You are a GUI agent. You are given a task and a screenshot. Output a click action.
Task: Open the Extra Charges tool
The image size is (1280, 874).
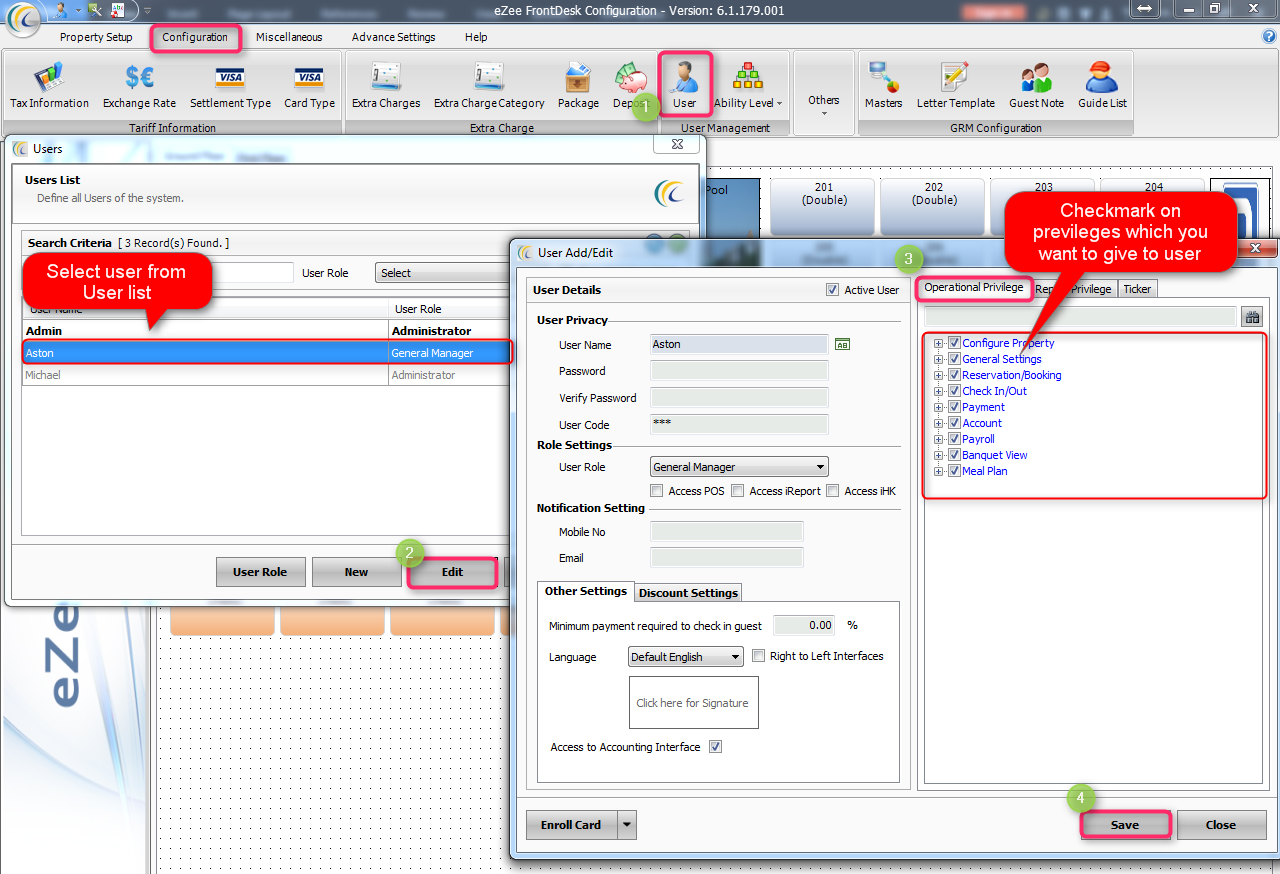[x=386, y=86]
